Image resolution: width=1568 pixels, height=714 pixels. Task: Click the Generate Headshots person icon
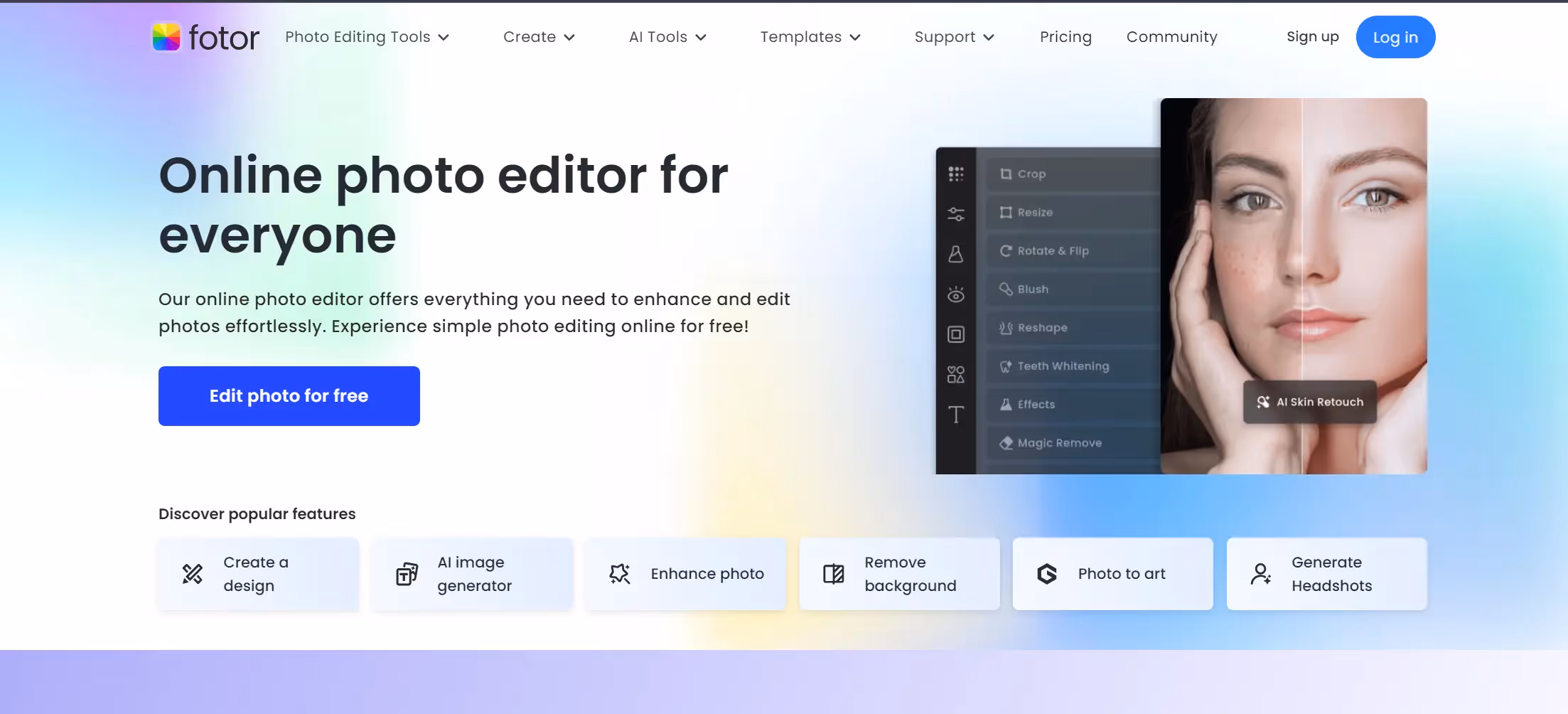point(1261,574)
